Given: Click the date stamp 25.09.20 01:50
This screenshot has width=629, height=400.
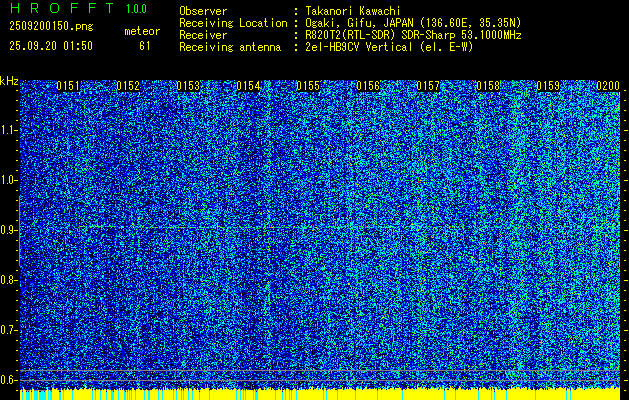Looking at the screenshot, I should [51, 46].
